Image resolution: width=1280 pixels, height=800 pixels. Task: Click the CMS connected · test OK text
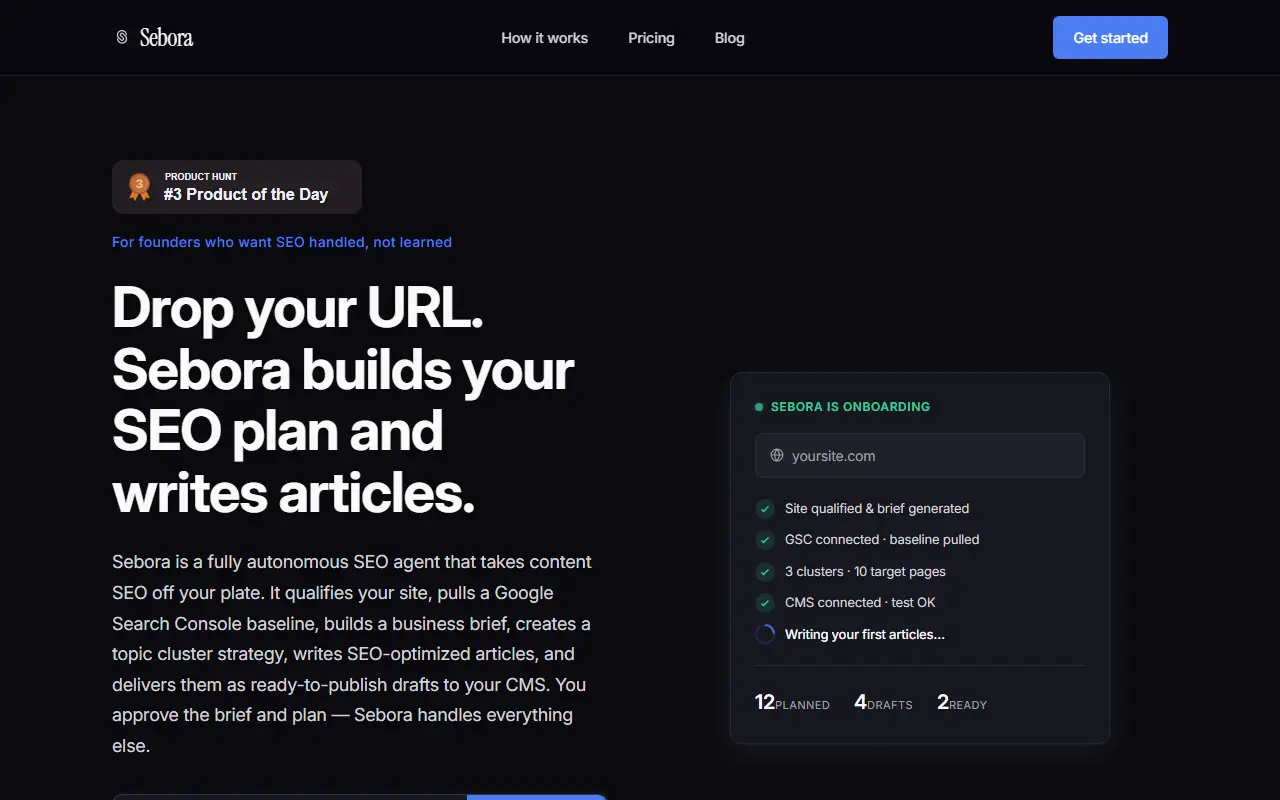(860, 603)
